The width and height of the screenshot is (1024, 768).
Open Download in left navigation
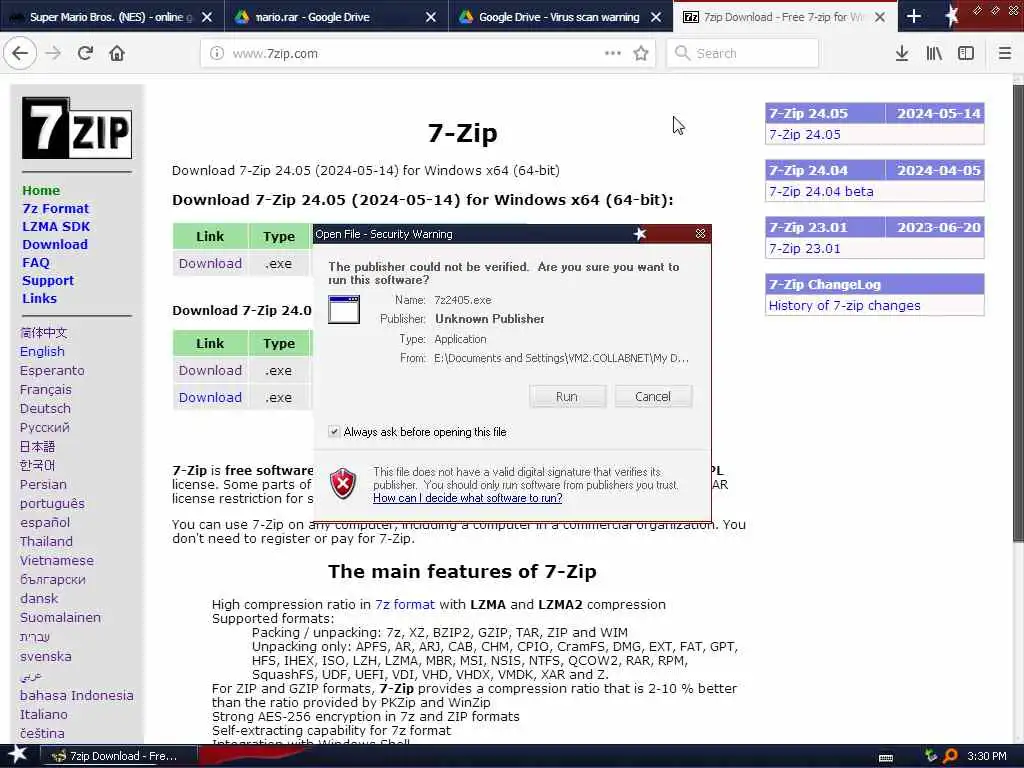point(55,244)
